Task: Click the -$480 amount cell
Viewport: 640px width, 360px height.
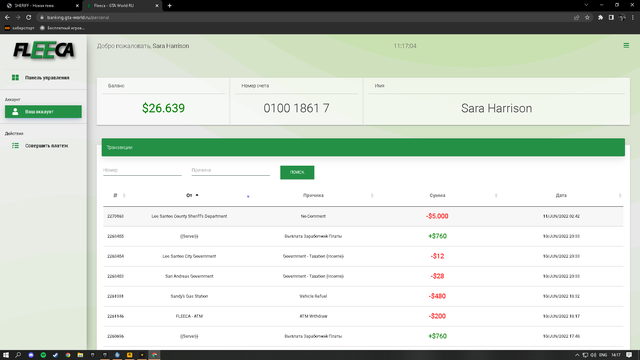Action: click(437, 296)
